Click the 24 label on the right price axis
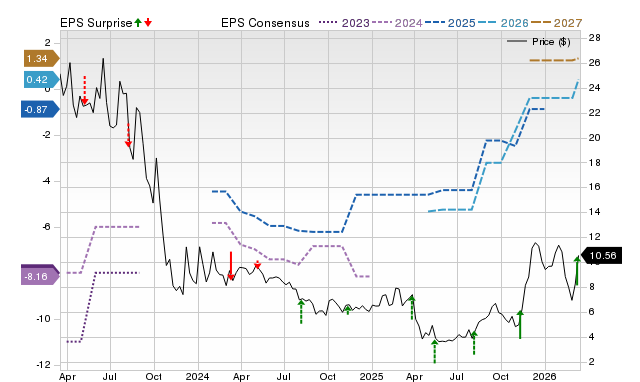The height and width of the screenshot is (382, 640). [x=595, y=88]
